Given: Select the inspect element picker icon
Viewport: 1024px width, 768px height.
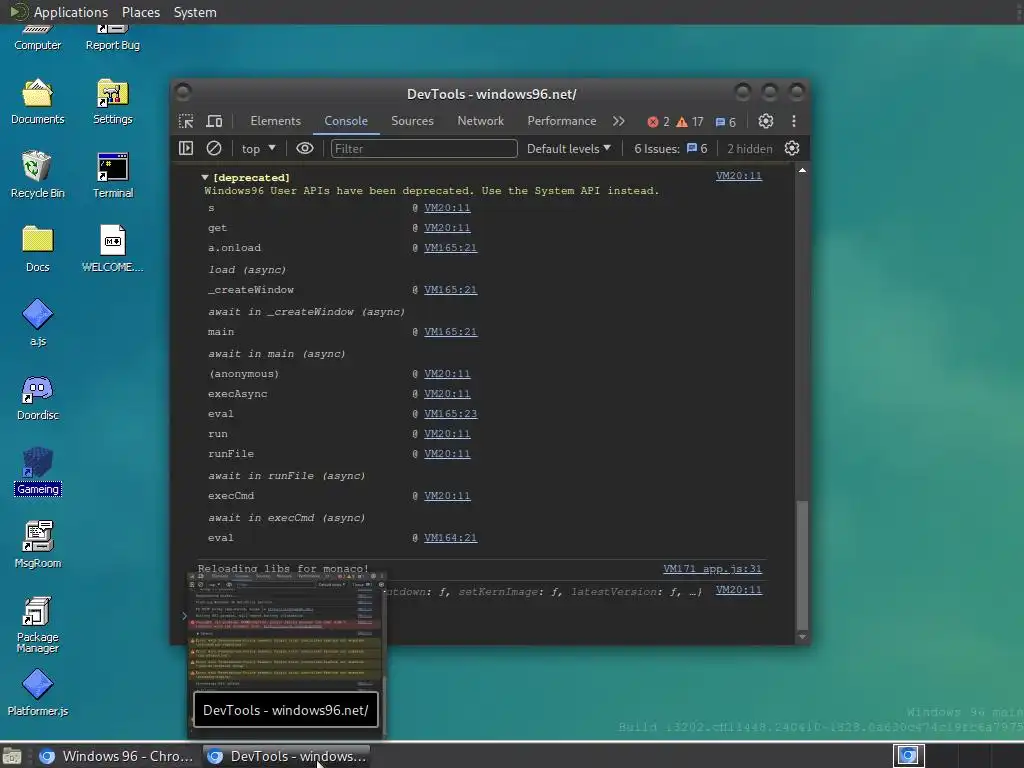Looking at the screenshot, I should click(186, 121).
